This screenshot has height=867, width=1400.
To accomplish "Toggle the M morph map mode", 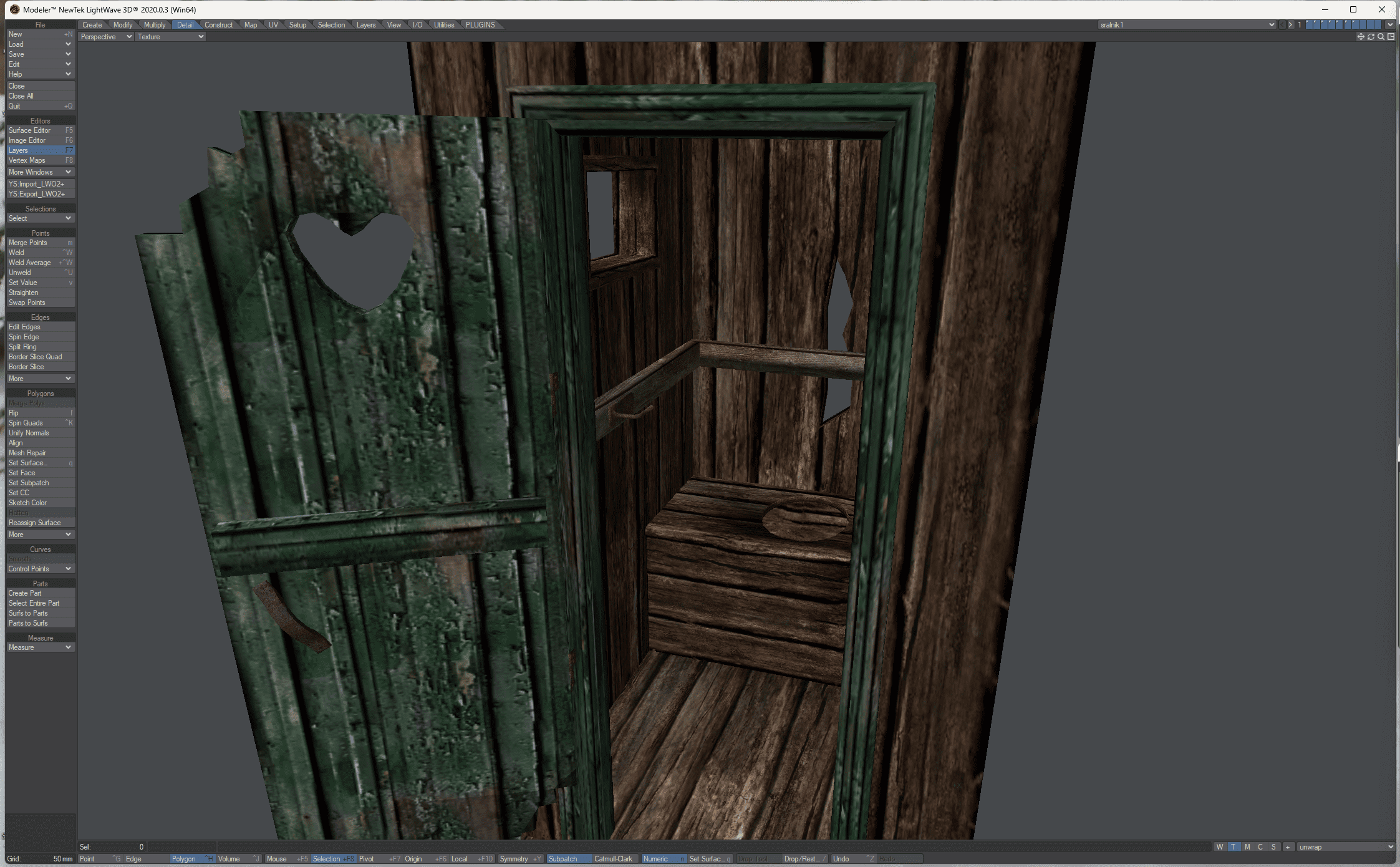I will point(1247,847).
